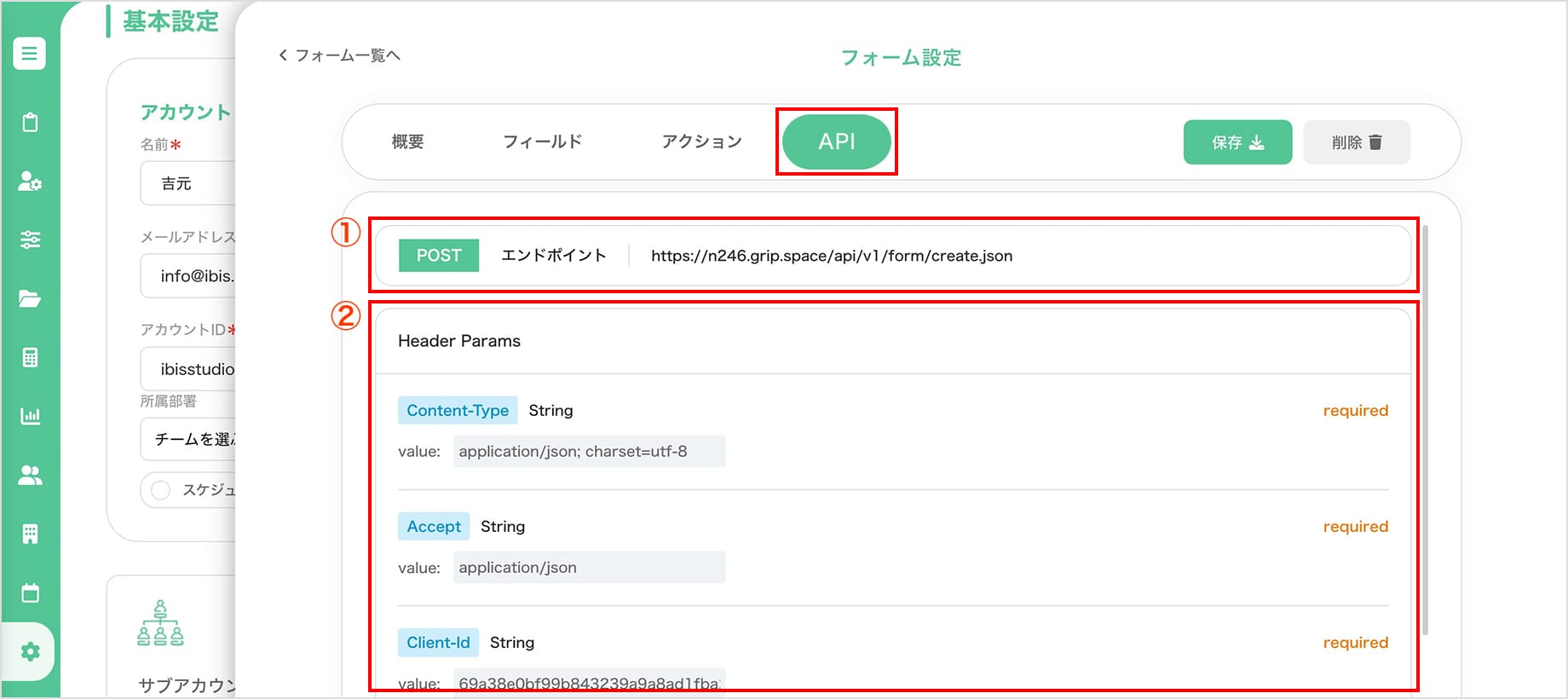Click the API panel vertical scrollbar

coord(1425,430)
